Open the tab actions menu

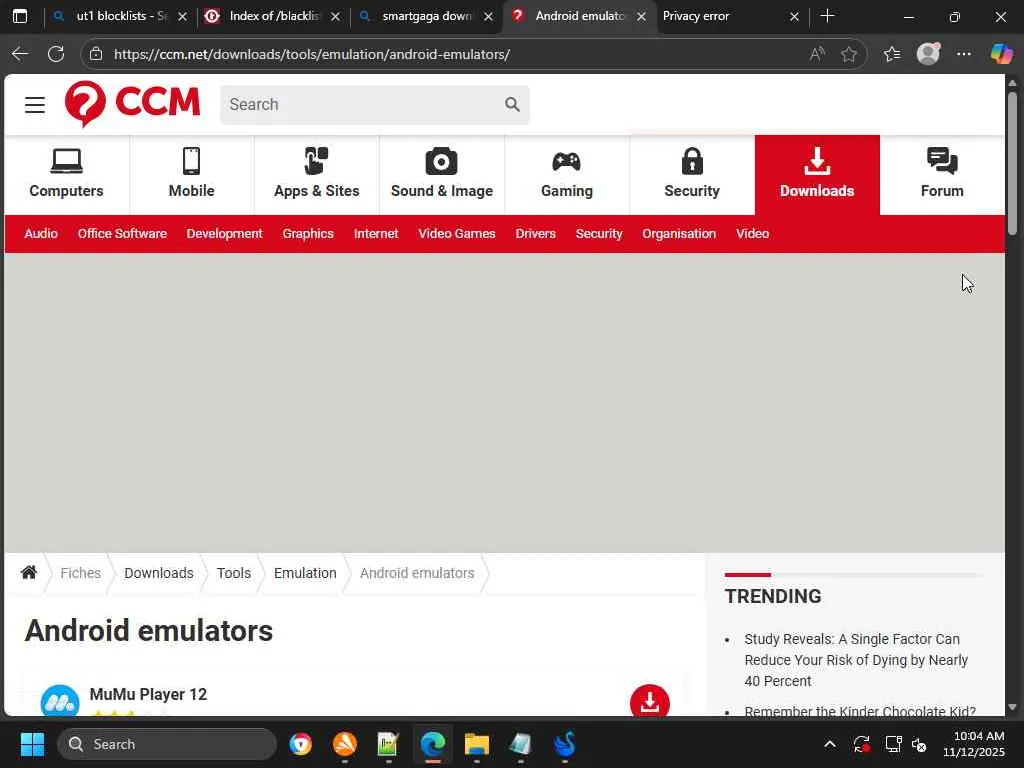click(x=20, y=16)
